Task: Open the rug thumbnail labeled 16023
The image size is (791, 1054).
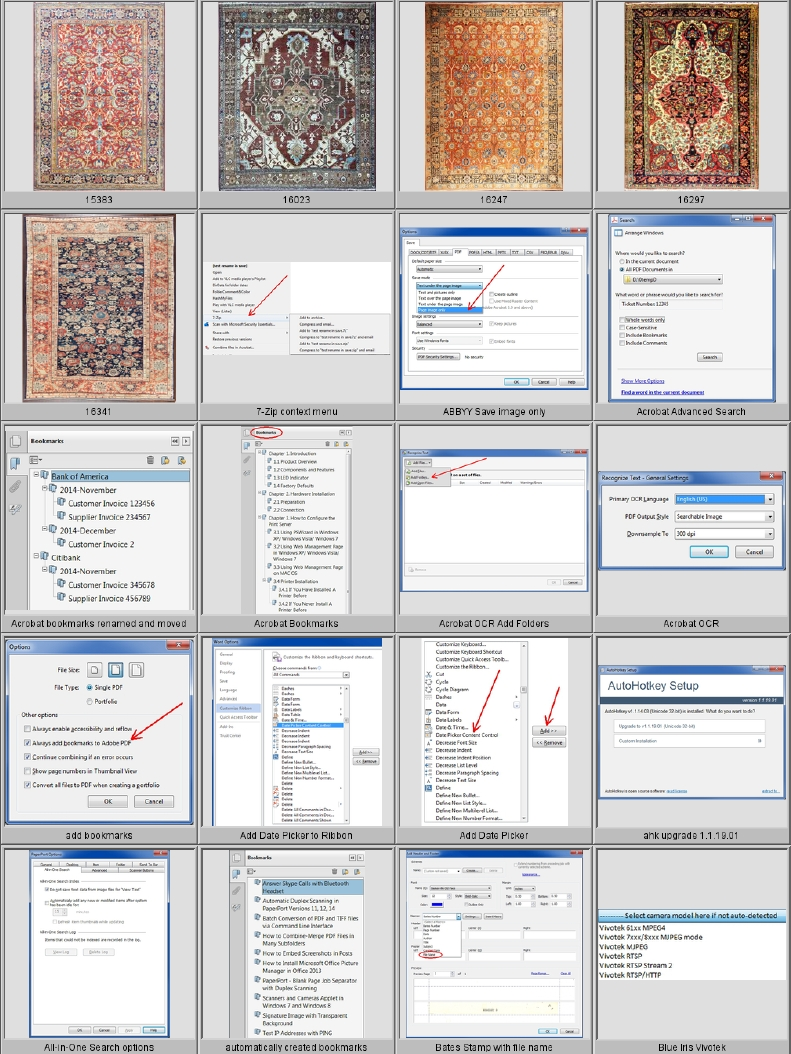Action: click(x=296, y=96)
